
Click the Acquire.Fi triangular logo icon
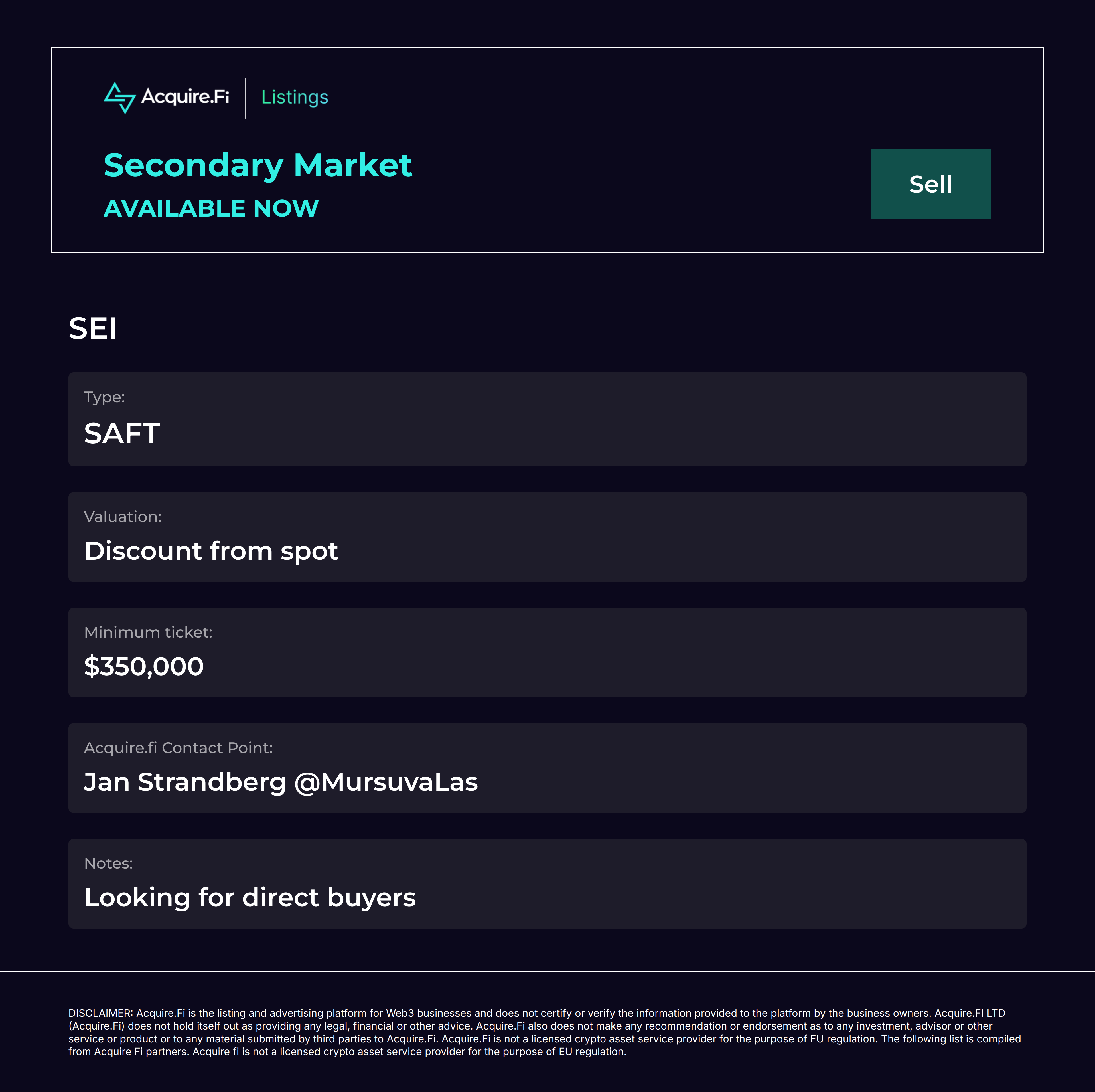click(119, 98)
